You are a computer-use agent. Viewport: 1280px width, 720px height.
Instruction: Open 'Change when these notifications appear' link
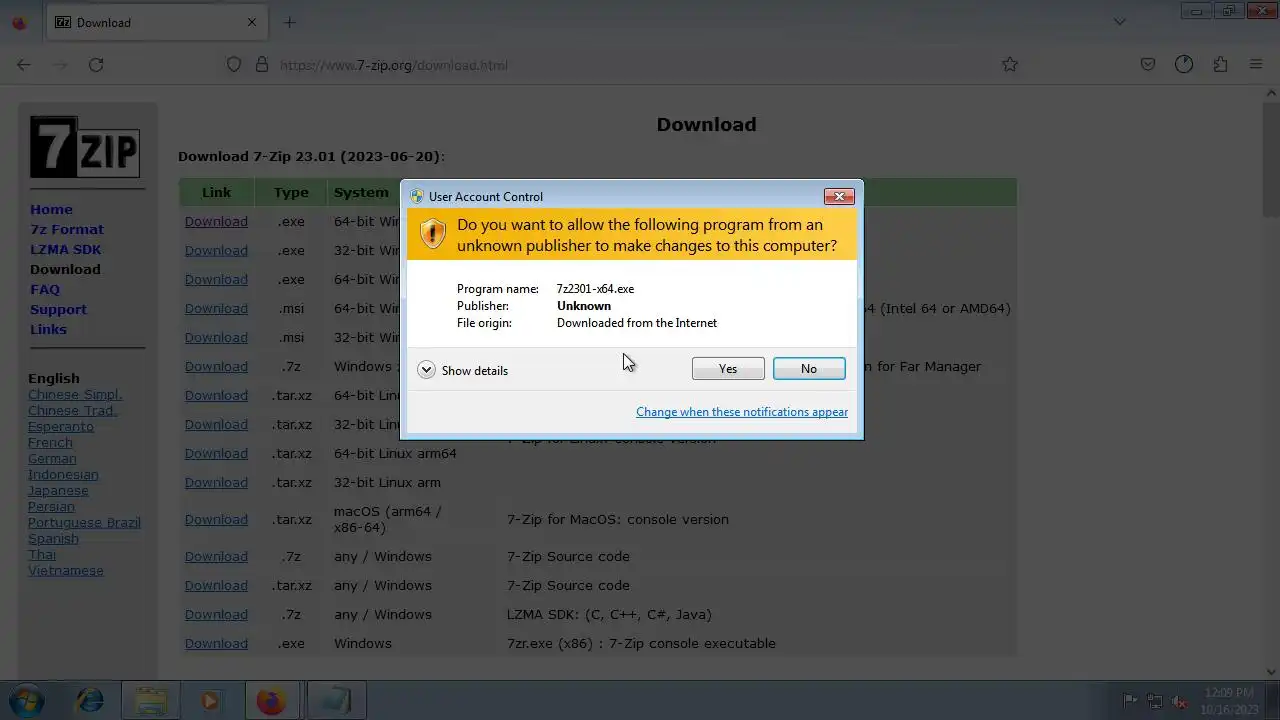(742, 412)
